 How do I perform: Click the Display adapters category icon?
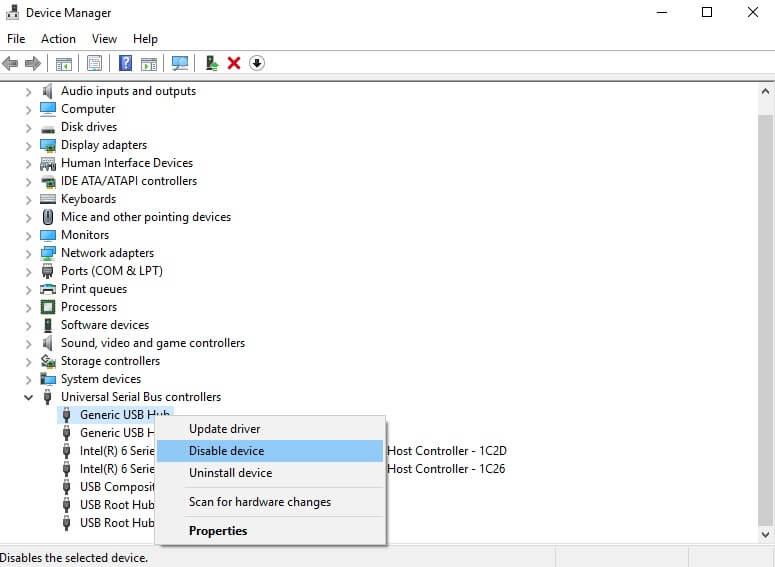(48, 145)
